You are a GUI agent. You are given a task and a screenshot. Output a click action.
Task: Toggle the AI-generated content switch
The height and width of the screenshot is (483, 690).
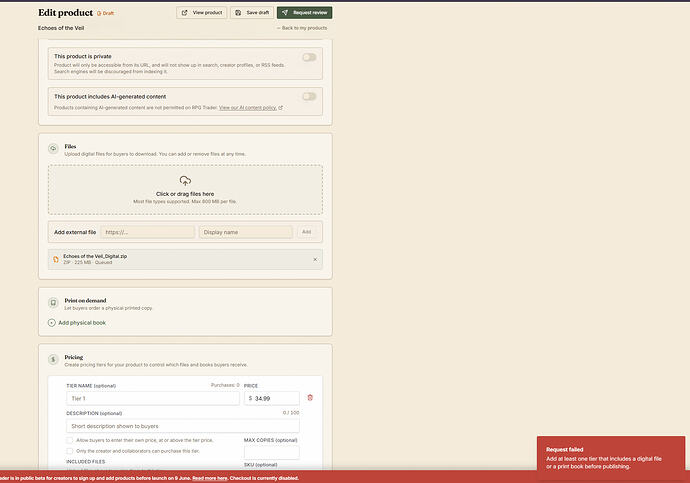(x=309, y=96)
